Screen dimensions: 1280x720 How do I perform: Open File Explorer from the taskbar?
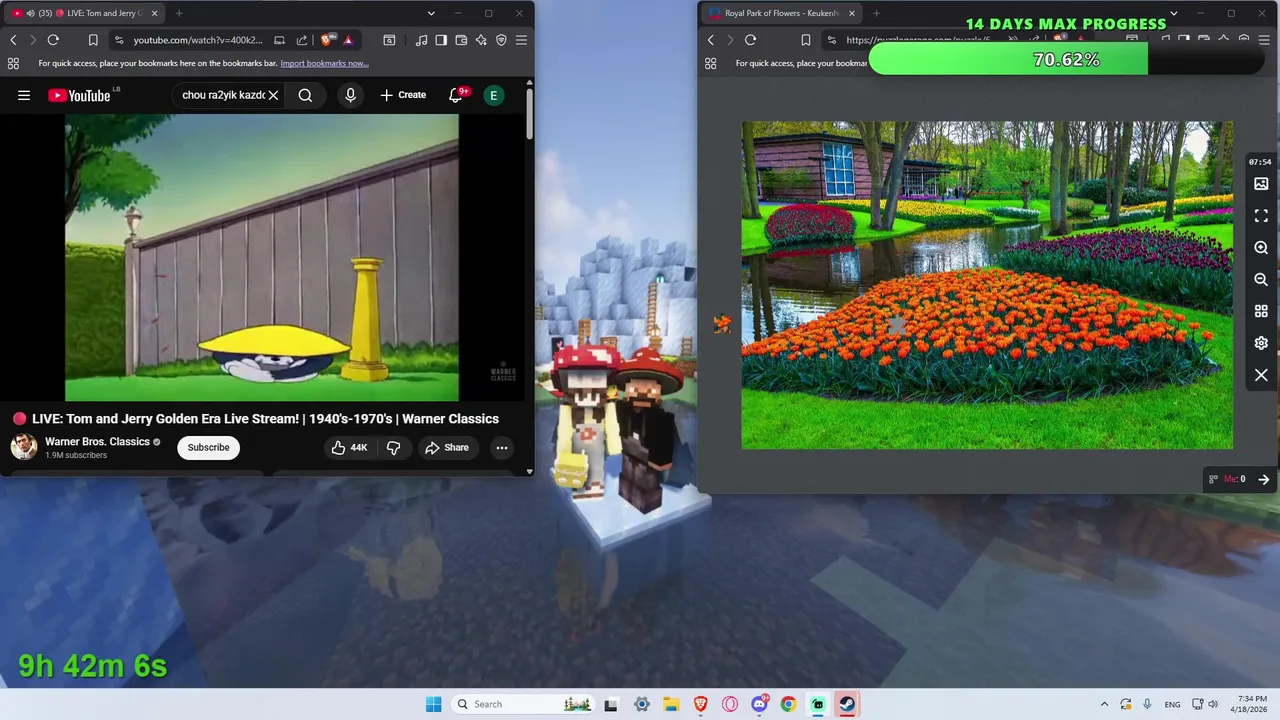coord(671,704)
